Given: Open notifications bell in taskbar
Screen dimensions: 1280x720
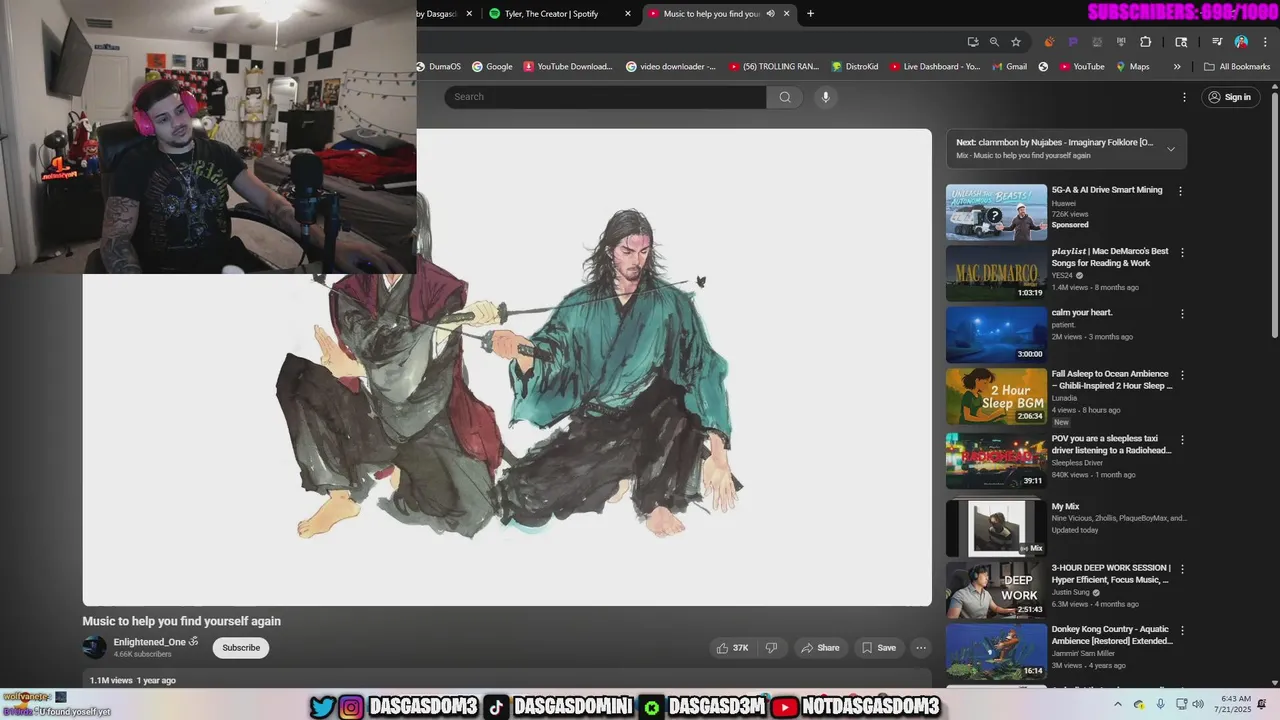Looking at the screenshot, I should [1262, 704].
